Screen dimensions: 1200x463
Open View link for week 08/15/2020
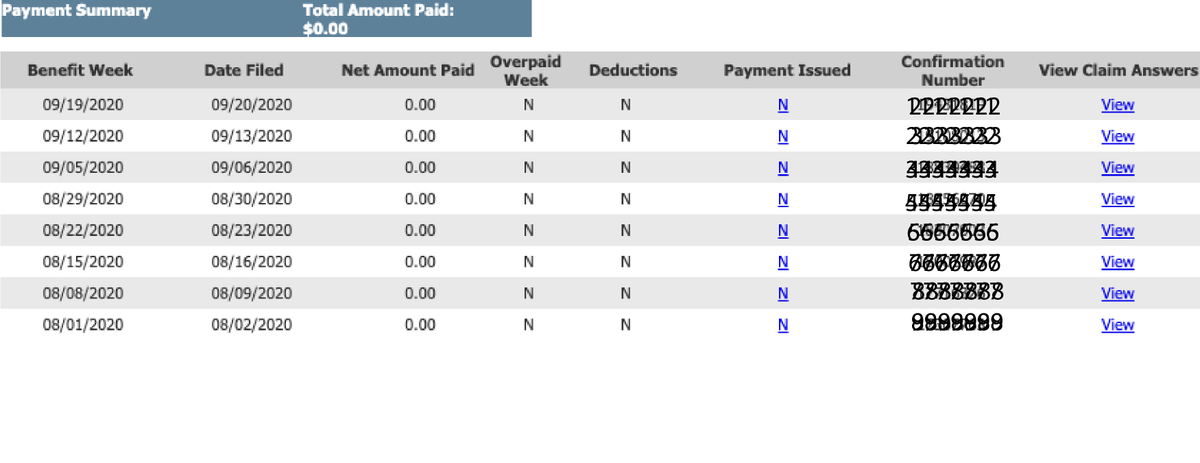coord(1117,262)
